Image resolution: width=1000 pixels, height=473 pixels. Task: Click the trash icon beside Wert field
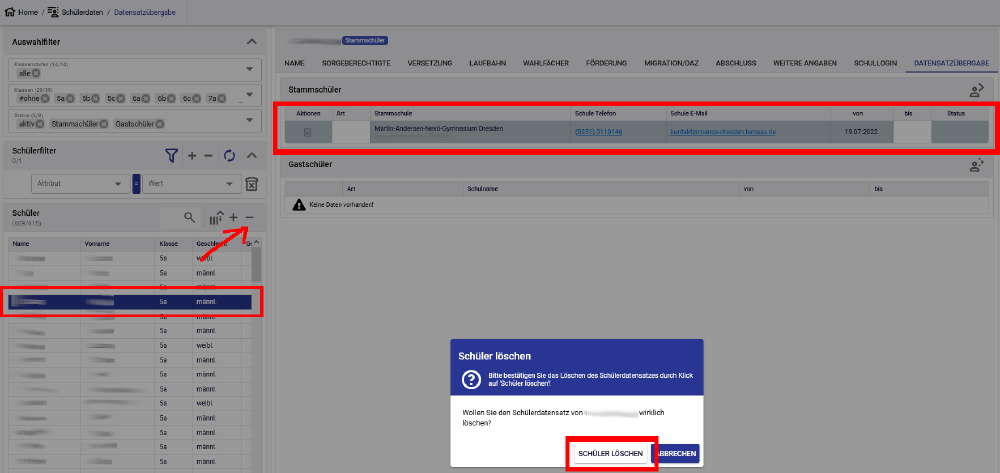tap(252, 184)
